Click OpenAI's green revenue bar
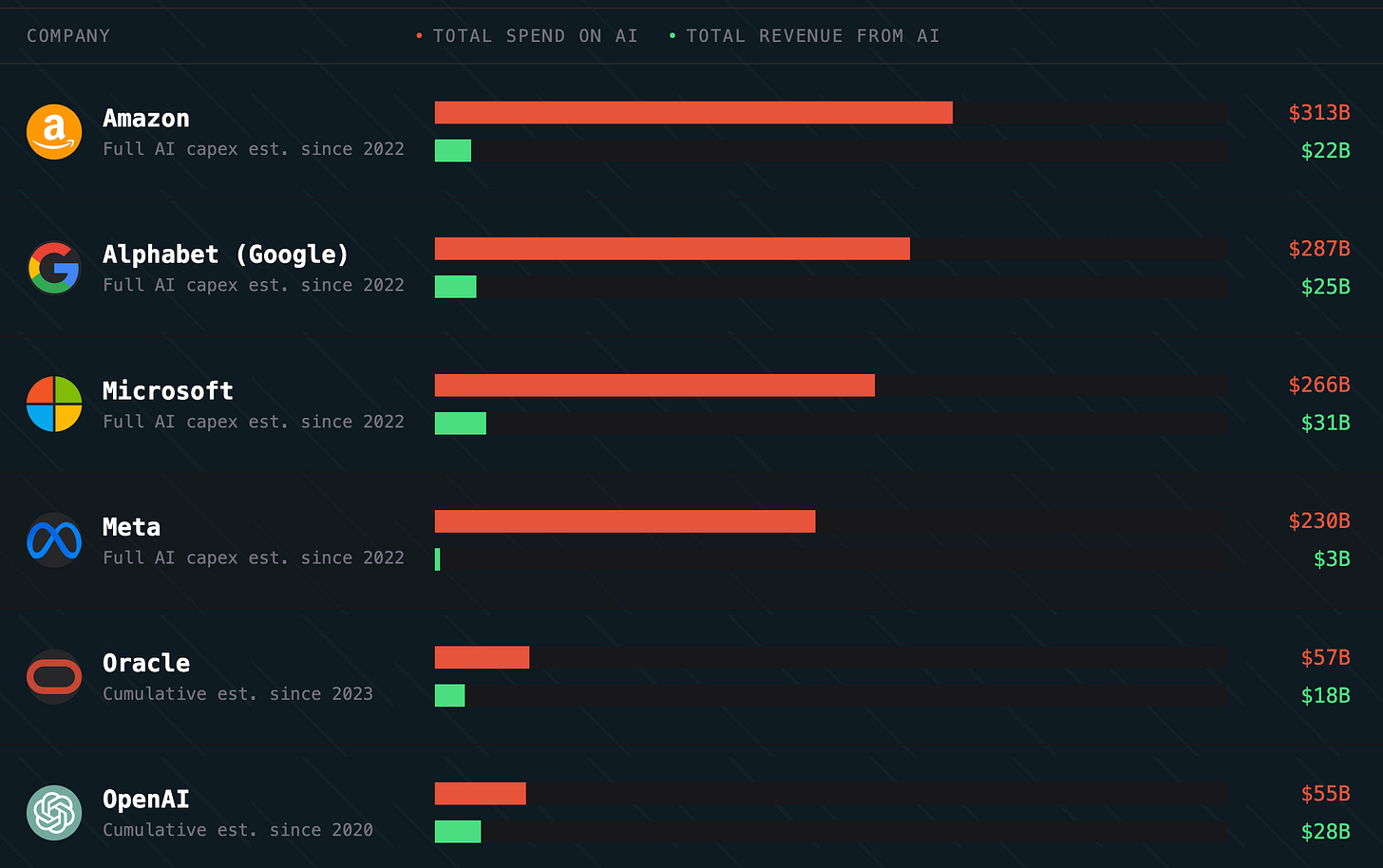Image resolution: width=1383 pixels, height=868 pixels. coord(458,831)
